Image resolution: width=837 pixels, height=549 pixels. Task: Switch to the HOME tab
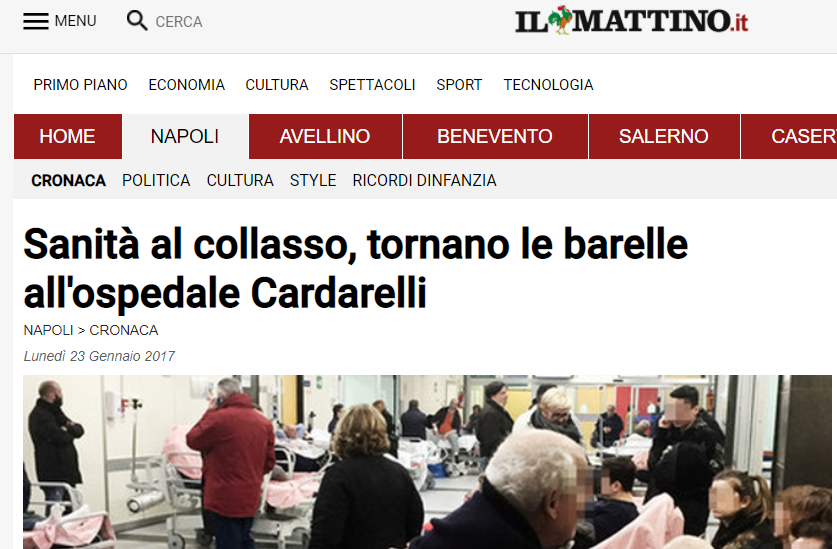68,136
